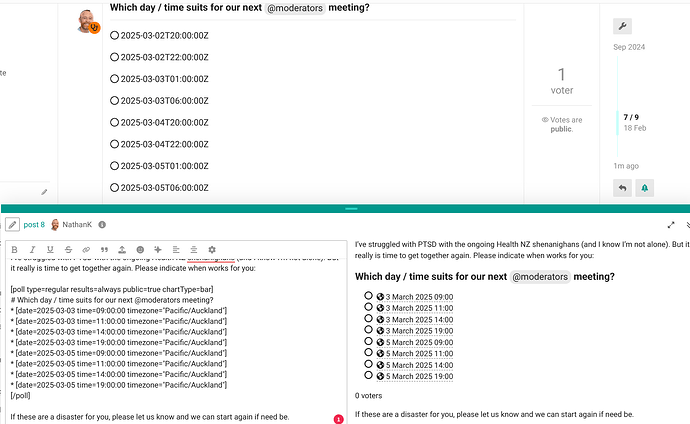Image resolution: width=690 pixels, height=424 pixels.
Task: Choose preview option 5 March 2025 19:00
Action: (x=368, y=376)
